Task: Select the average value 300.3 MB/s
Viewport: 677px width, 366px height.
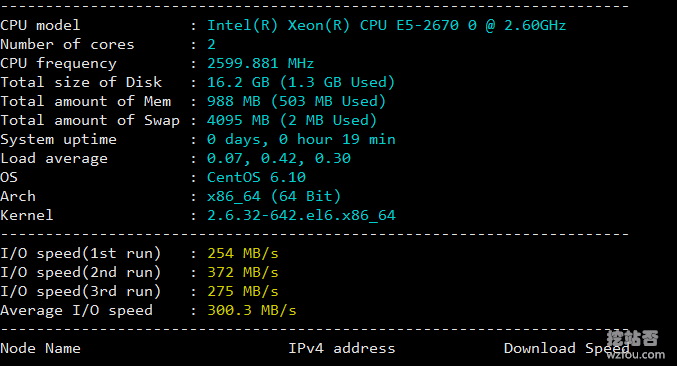Action: [x=252, y=310]
